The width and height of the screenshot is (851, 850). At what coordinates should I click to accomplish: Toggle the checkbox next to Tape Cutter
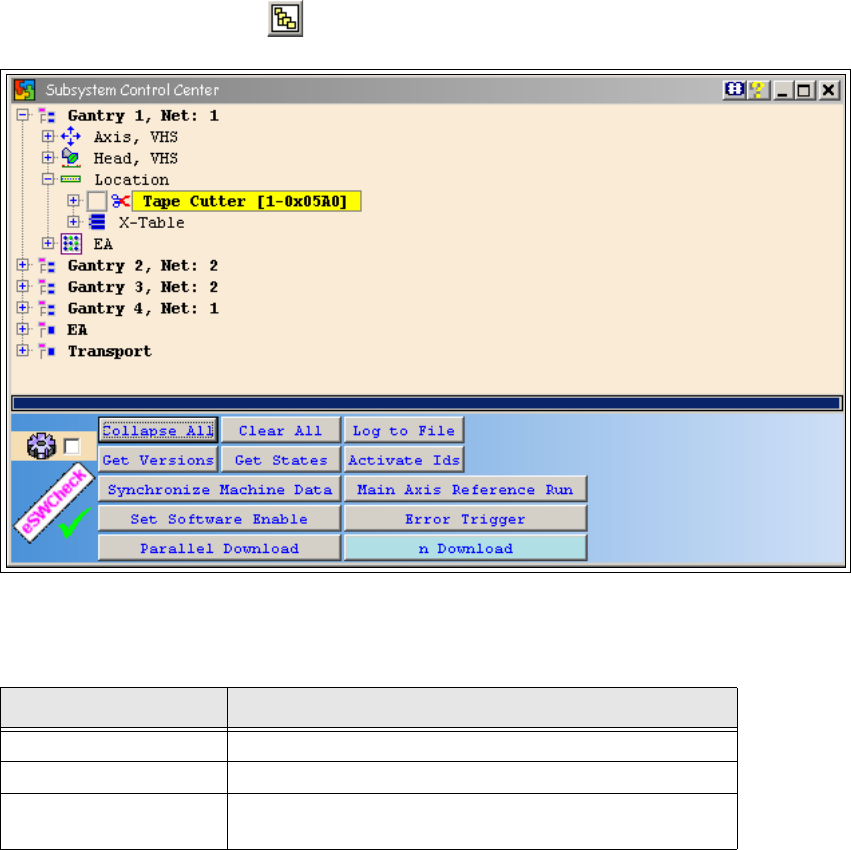tap(97, 201)
